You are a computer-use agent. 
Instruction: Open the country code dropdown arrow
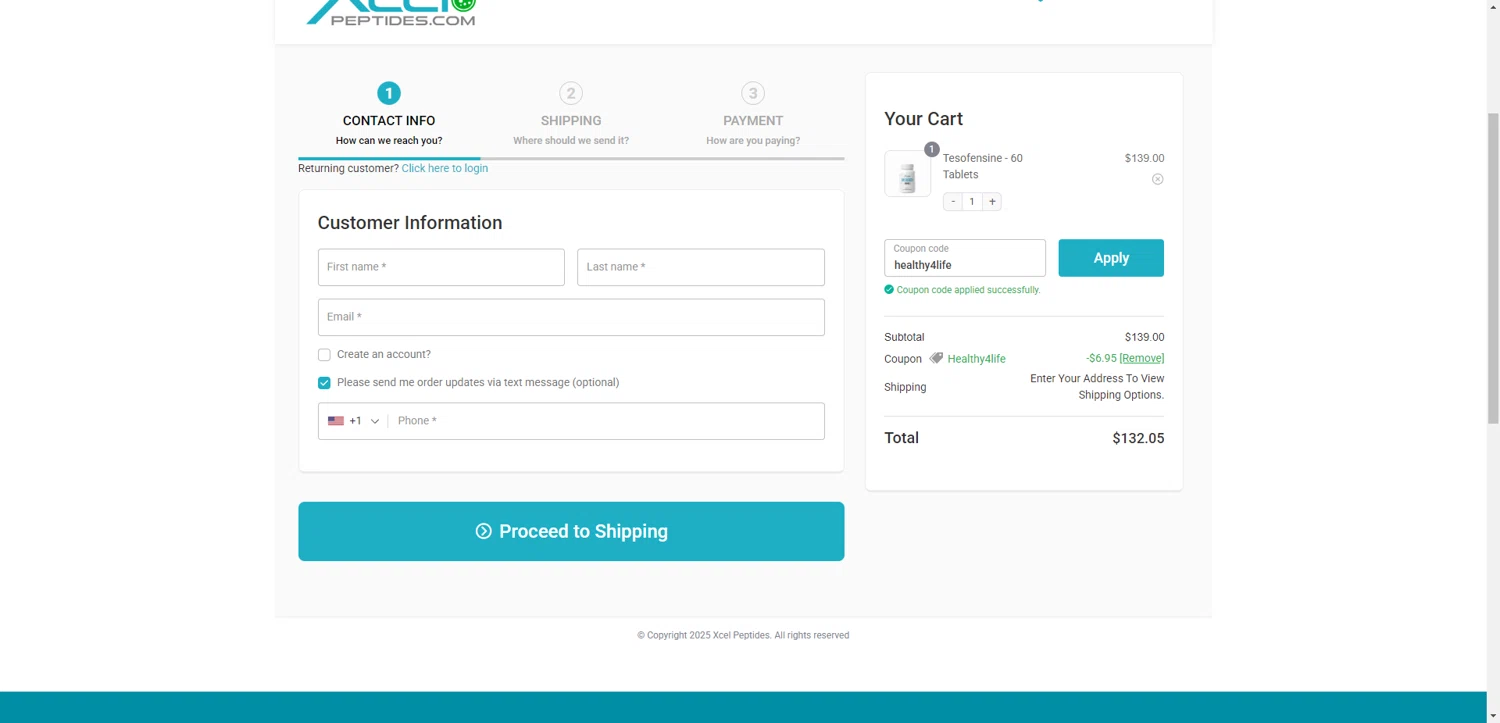[375, 421]
